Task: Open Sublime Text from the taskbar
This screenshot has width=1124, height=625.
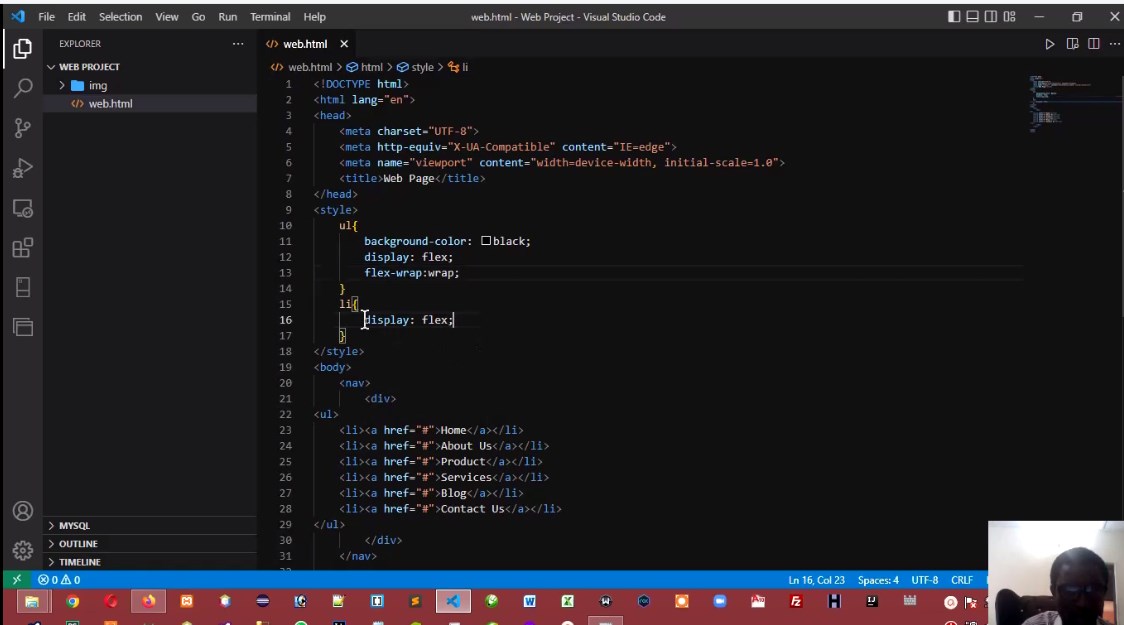Action: pyautogui.click(x=415, y=601)
